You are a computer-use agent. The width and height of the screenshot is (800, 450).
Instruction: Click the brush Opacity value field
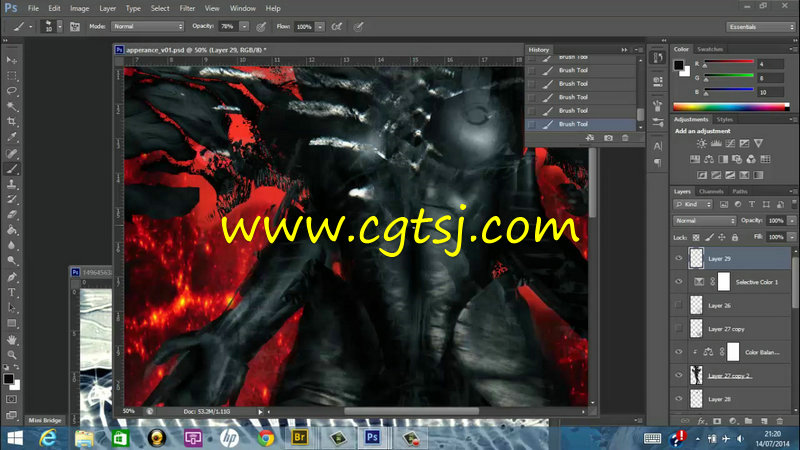228,27
